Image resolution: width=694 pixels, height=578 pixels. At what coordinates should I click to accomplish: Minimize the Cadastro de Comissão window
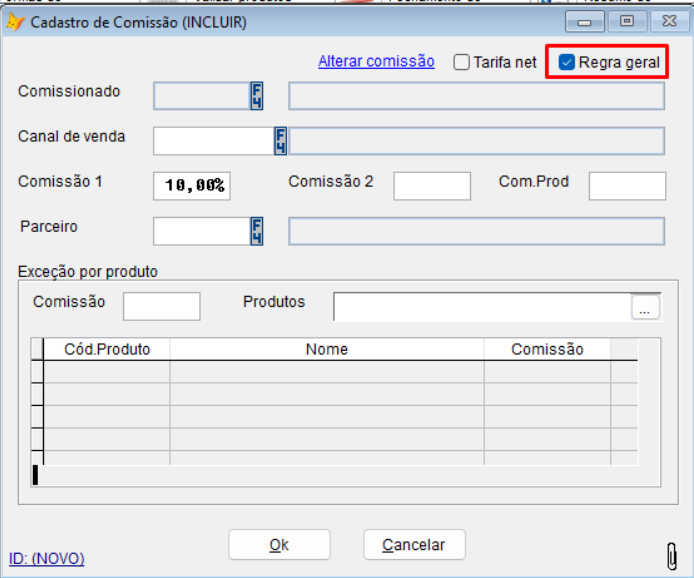(585, 21)
